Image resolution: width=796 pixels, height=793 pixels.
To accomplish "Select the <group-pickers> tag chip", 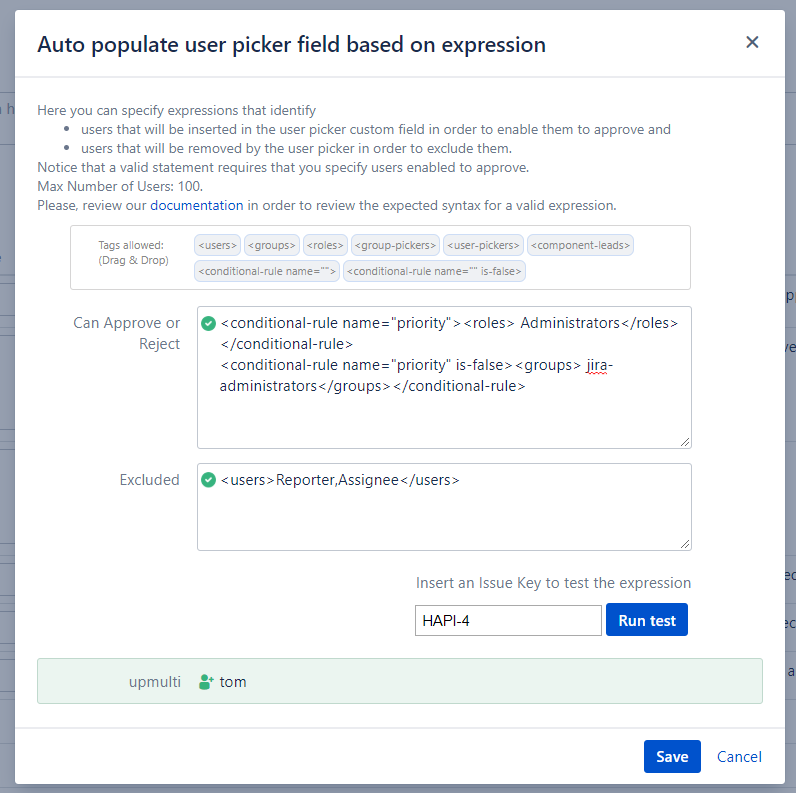I will 395,245.
